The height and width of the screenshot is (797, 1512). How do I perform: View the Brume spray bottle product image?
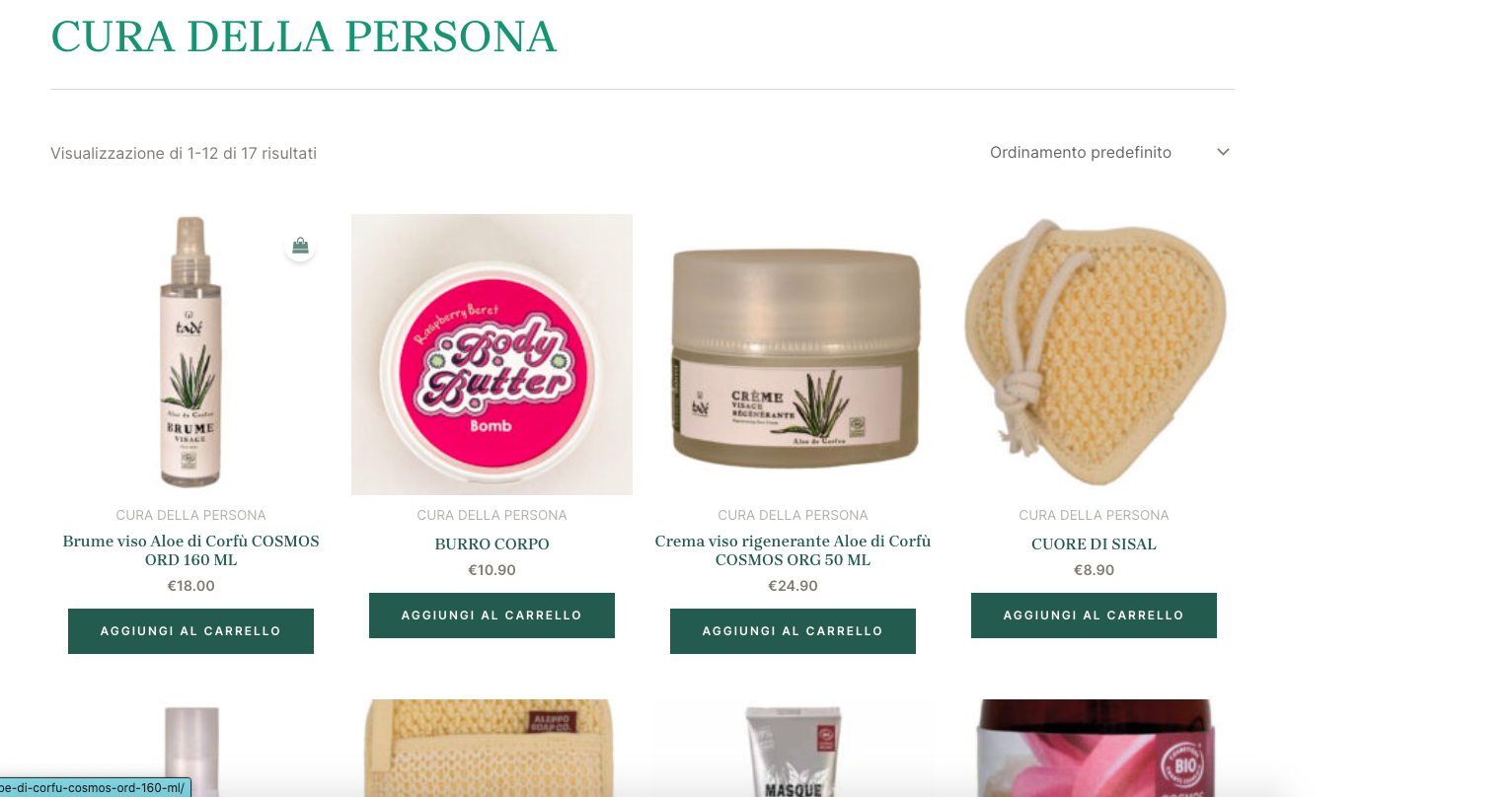[190, 354]
